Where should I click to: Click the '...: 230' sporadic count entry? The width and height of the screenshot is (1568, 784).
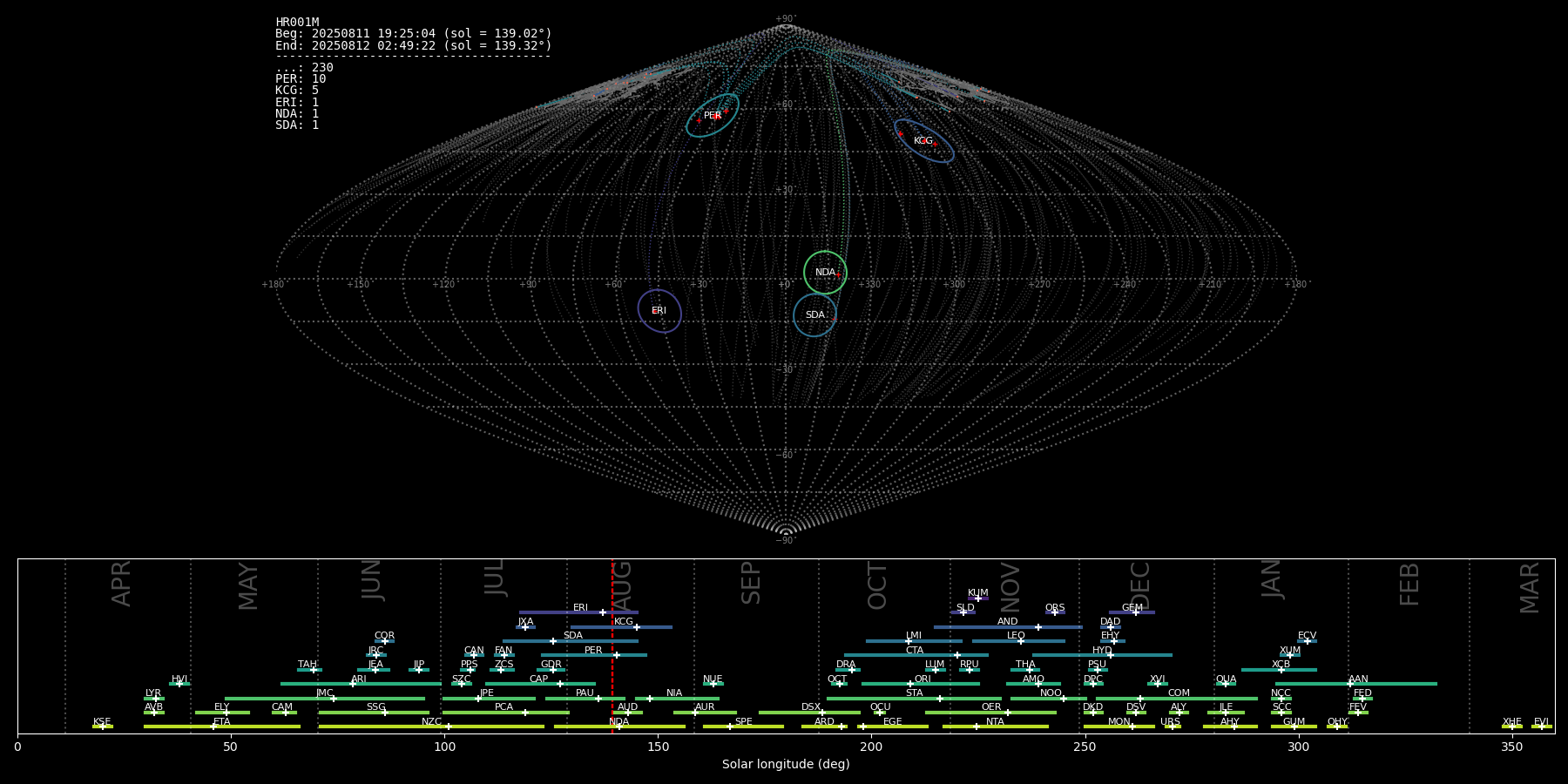(x=304, y=68)
